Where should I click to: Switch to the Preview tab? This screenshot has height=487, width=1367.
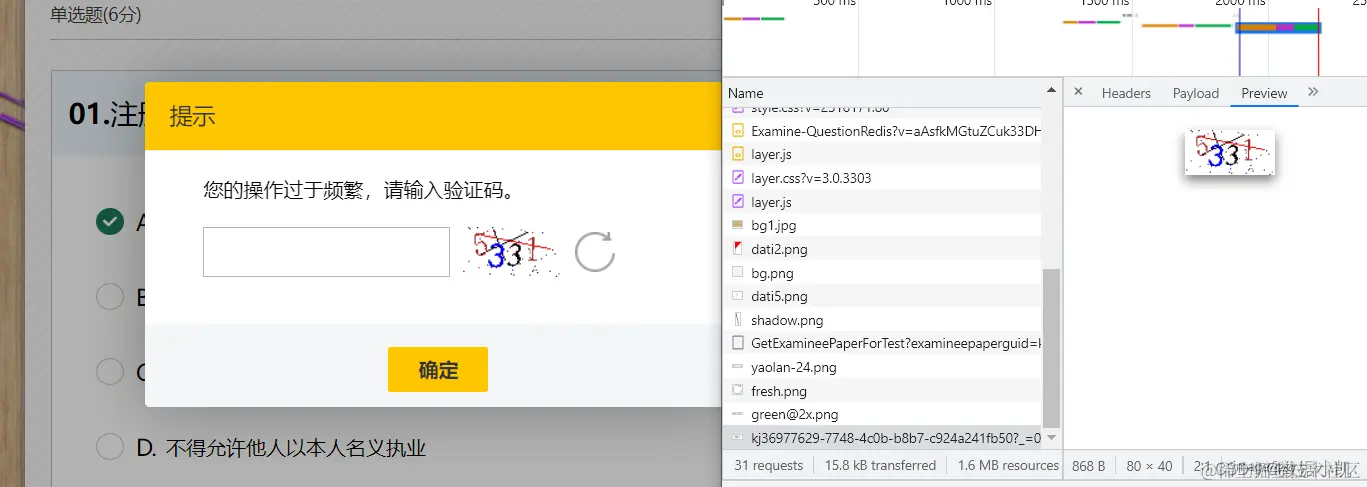pos(1264,93)
